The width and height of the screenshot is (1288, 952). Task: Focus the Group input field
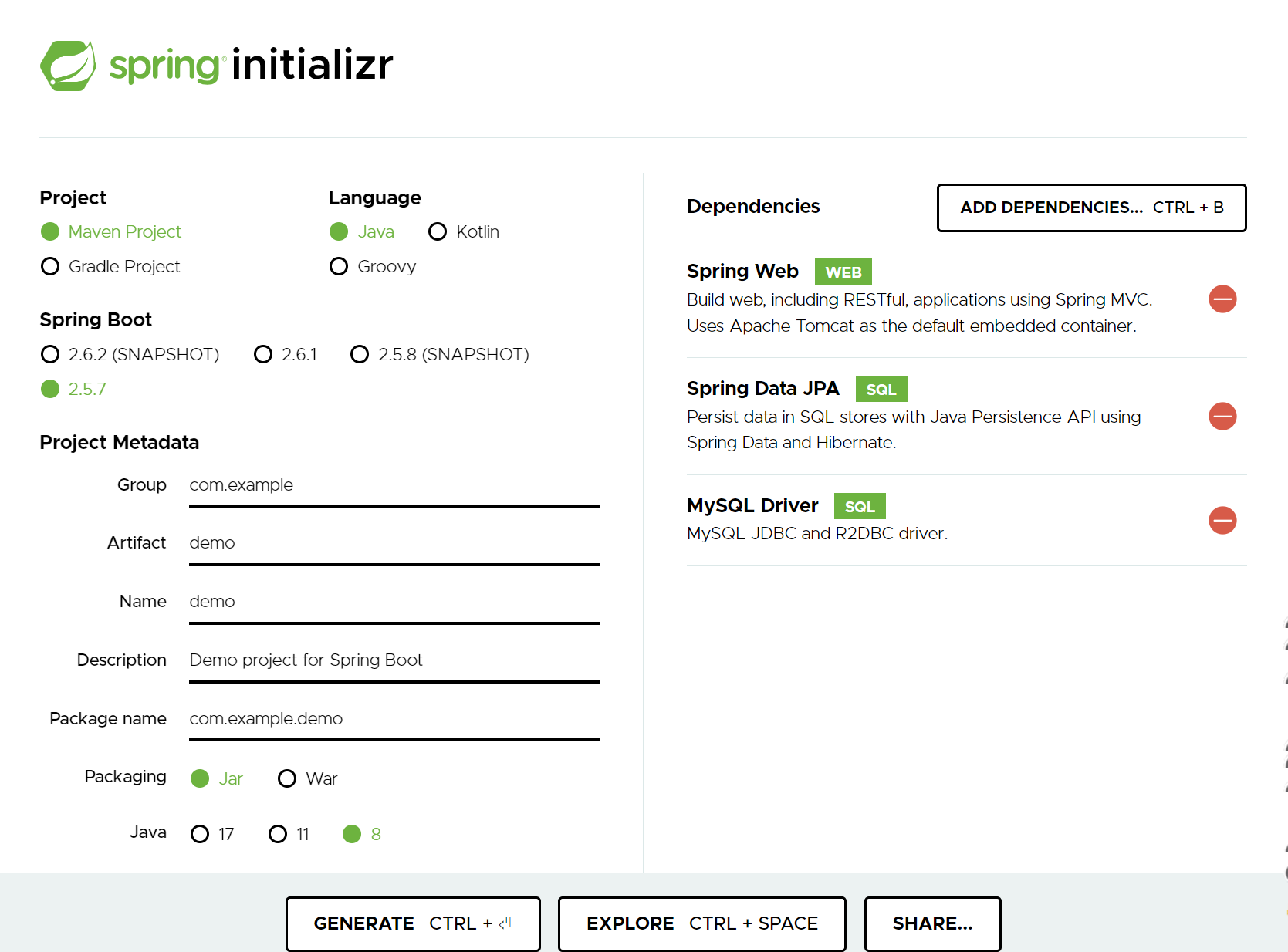coord(394,487)
